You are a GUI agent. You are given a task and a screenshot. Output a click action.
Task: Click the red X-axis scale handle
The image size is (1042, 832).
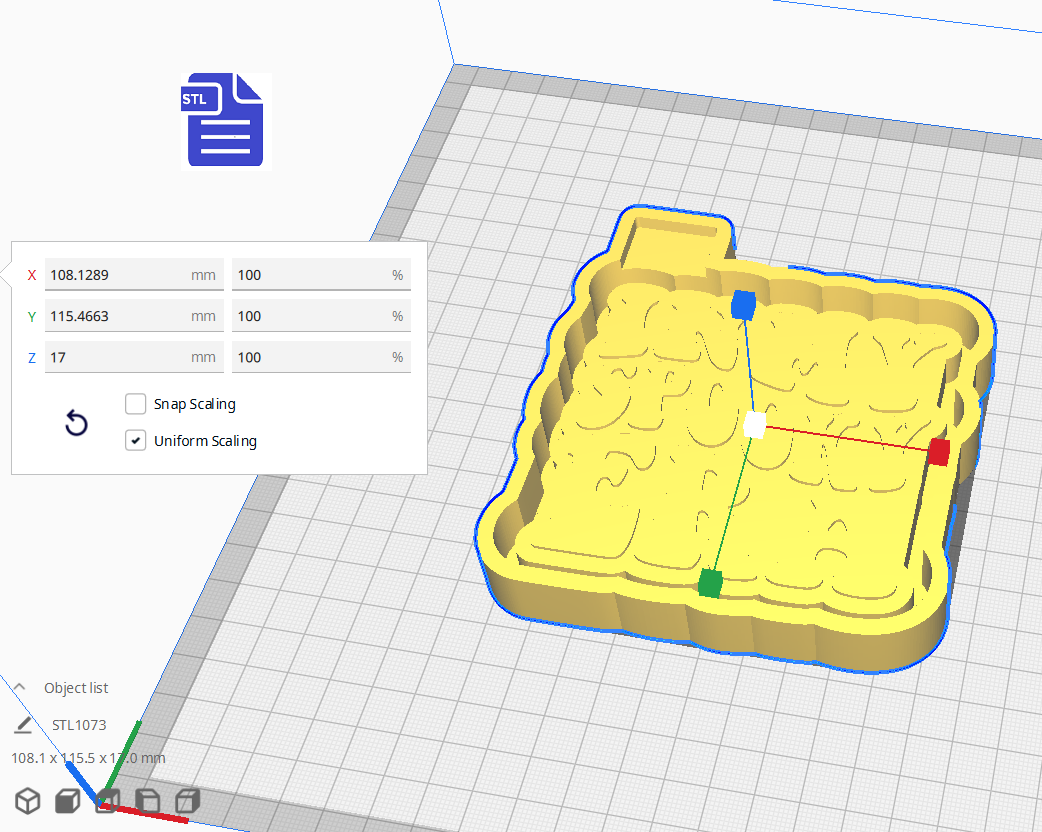(938, 452)
